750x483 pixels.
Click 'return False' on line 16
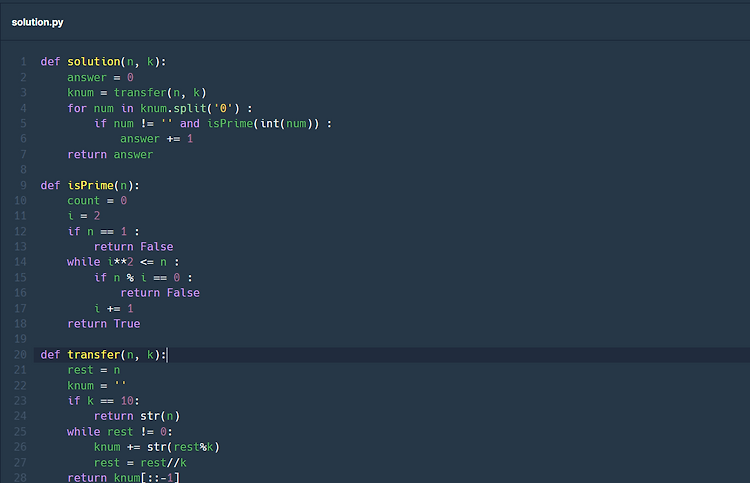(160, 293)
